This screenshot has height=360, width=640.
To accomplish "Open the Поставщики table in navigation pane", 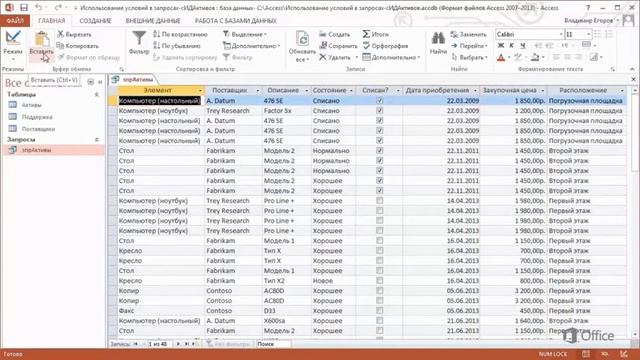I will 38,129.
